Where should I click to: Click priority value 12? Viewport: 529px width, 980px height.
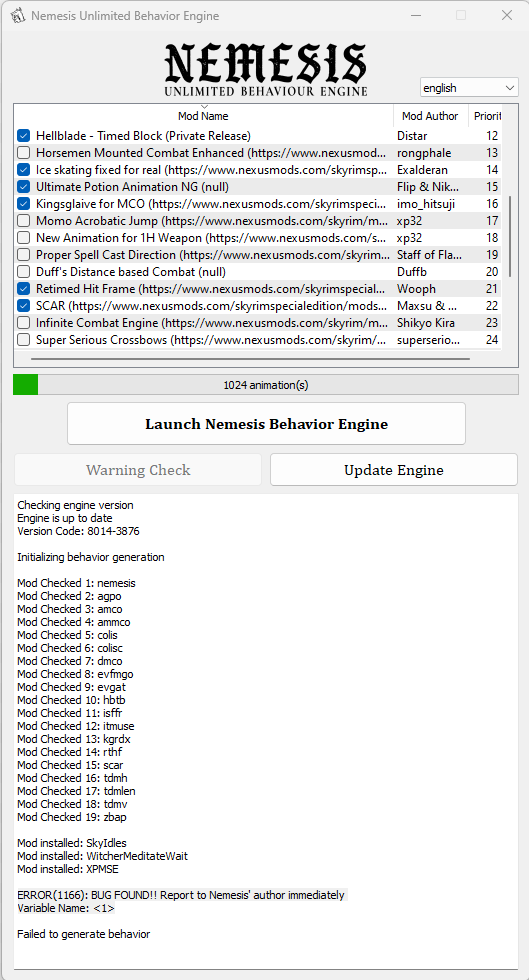pyautogui.click(x=492, y=136)
